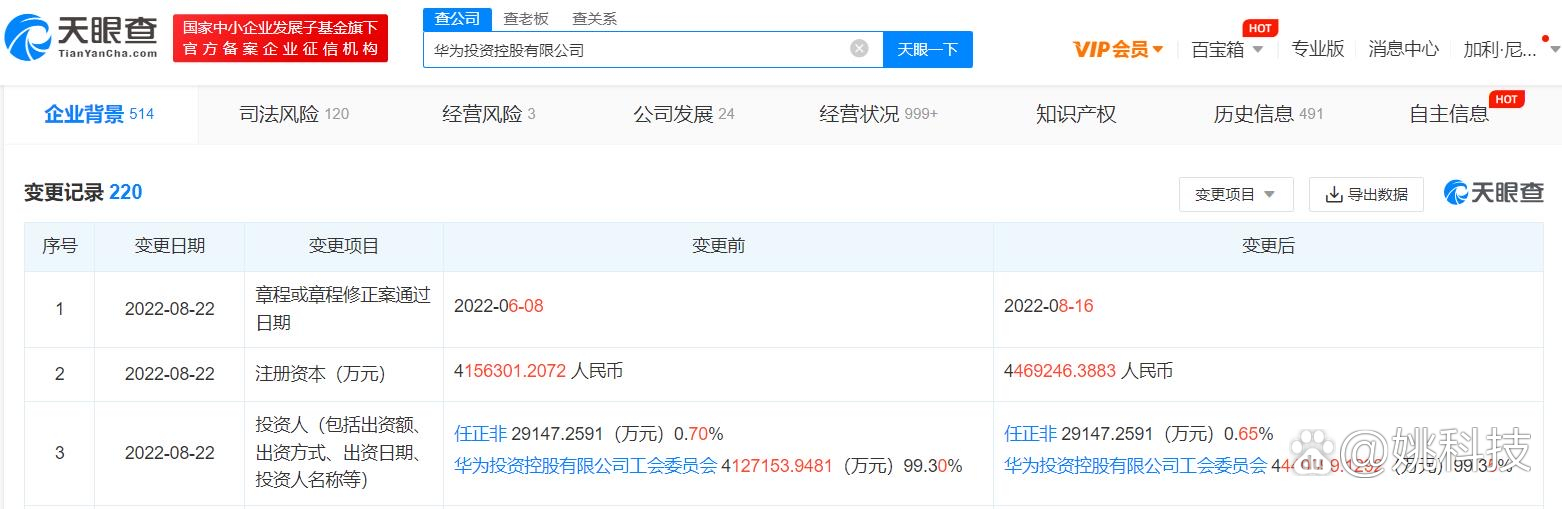Image resolution: width=1562 pixels, height=509 pixels.
Task: Open 华为投资控股有限公司工会委员会 link in 变更后 column
Action: pos(1135,465)
